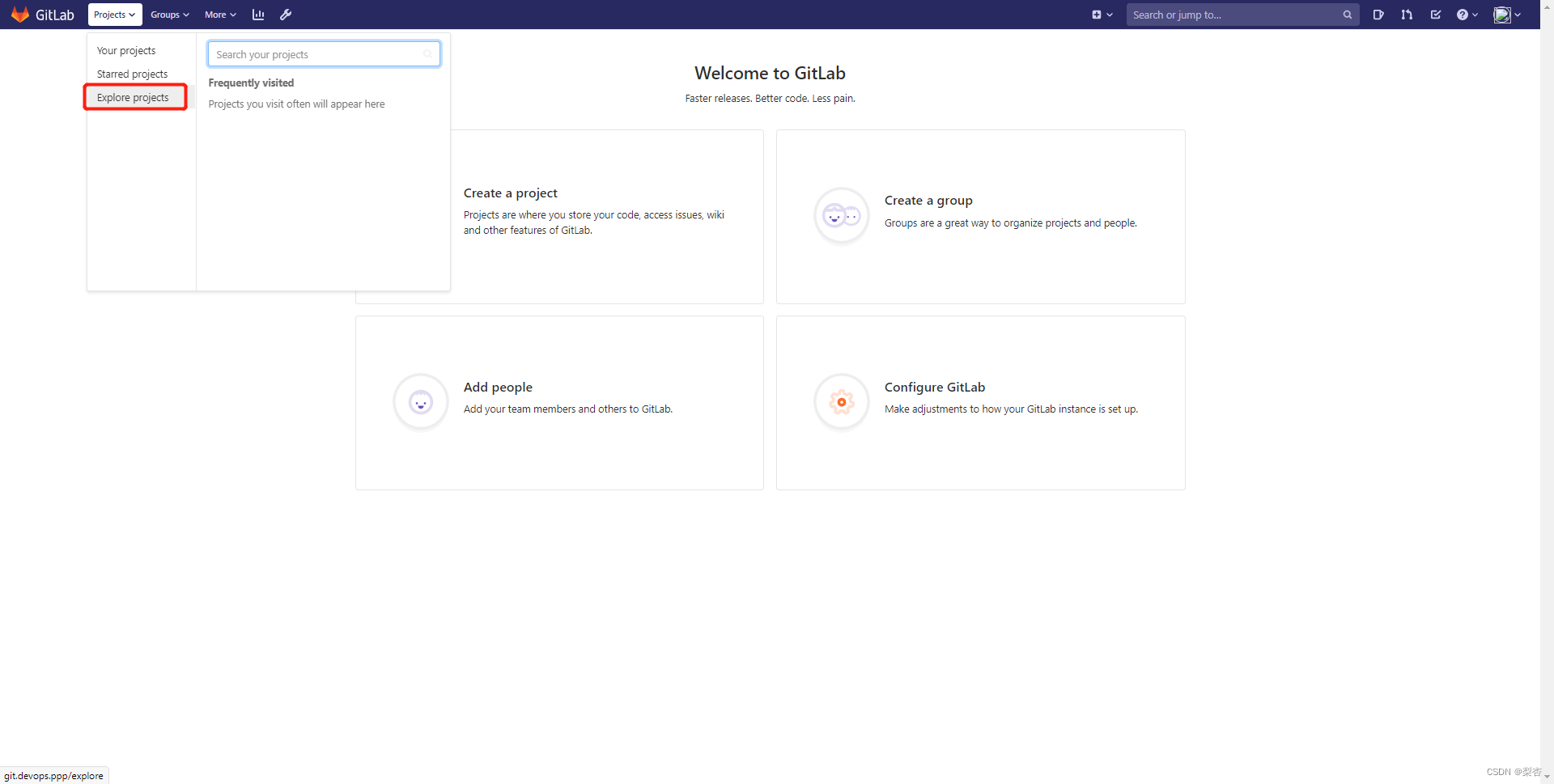This screenshot has height=784, width=1554.
Task: Open the To-Do list icon
Action: coord(1436,15)
